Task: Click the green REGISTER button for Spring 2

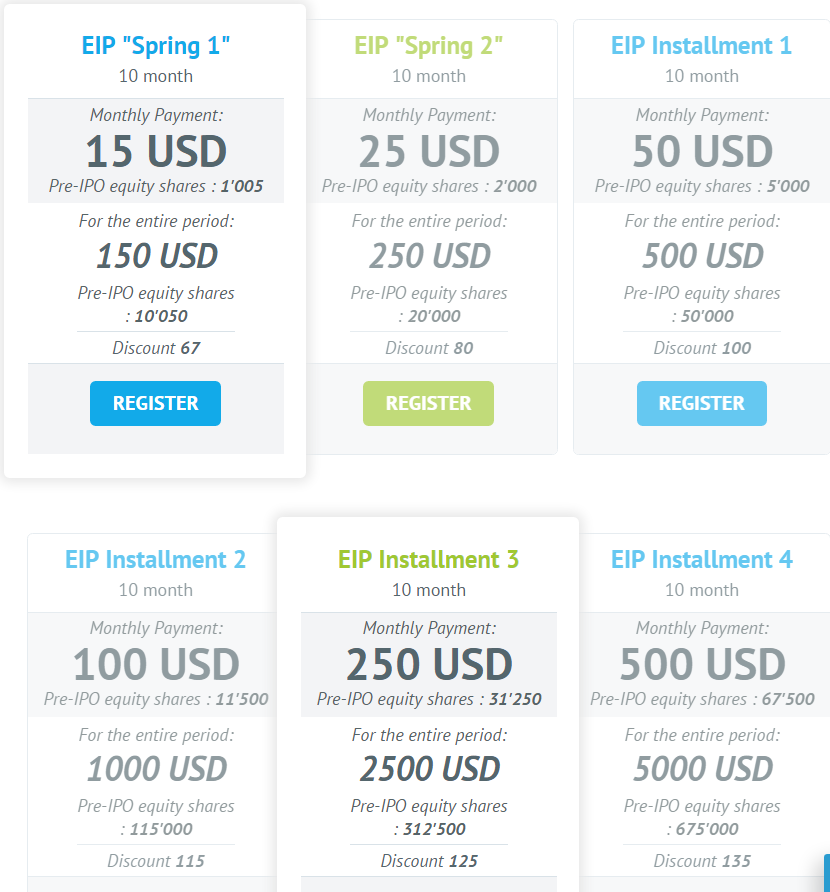Action: tap(428, 403)
